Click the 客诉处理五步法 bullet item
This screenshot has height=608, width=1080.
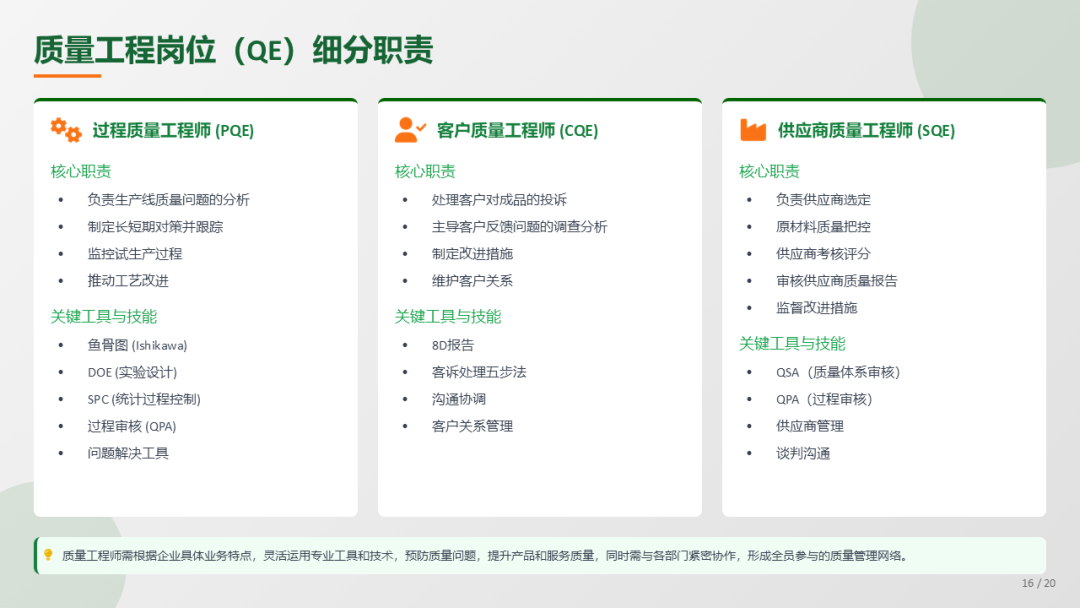479,372
